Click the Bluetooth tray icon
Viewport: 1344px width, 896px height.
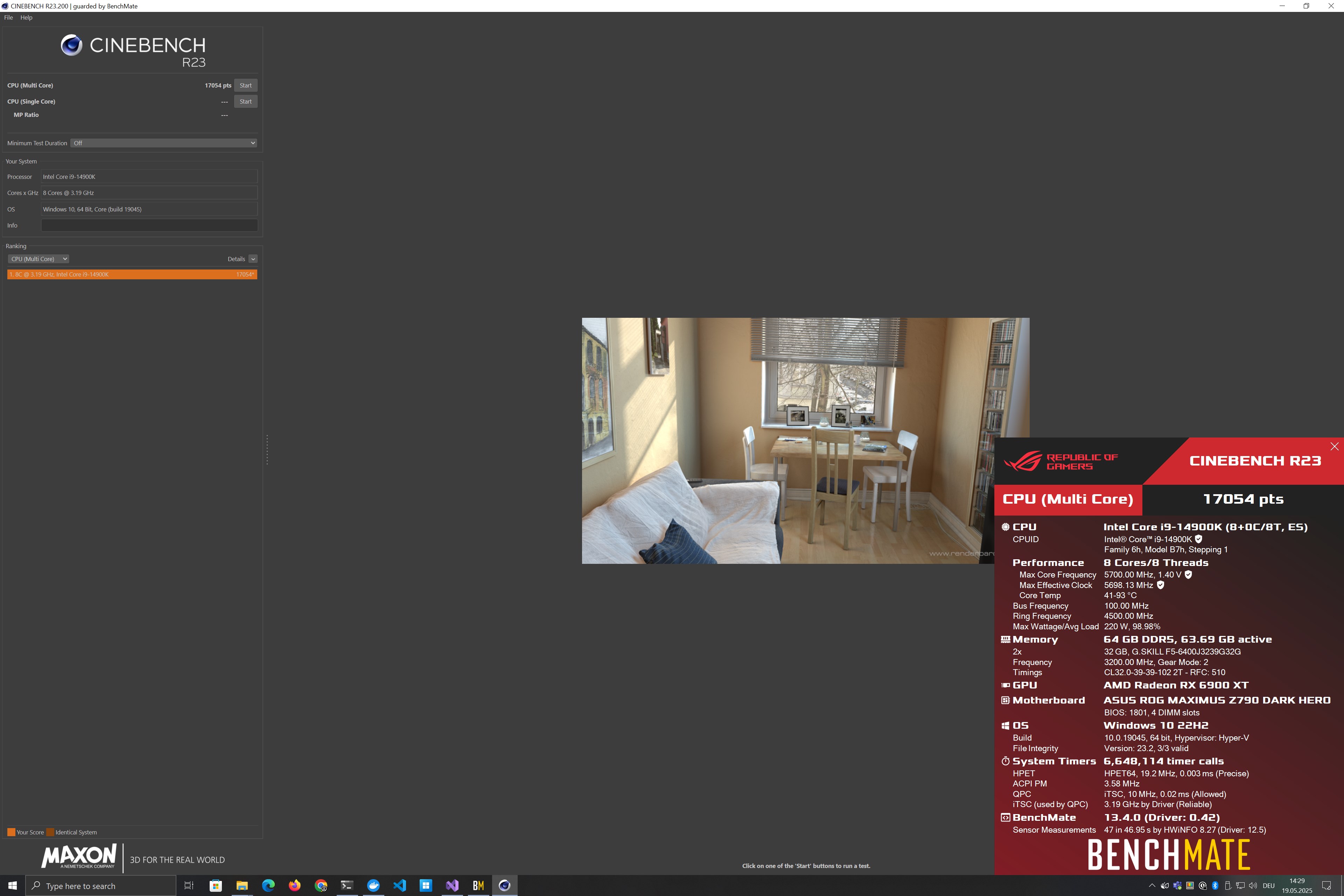click(x=1215, y=886)
